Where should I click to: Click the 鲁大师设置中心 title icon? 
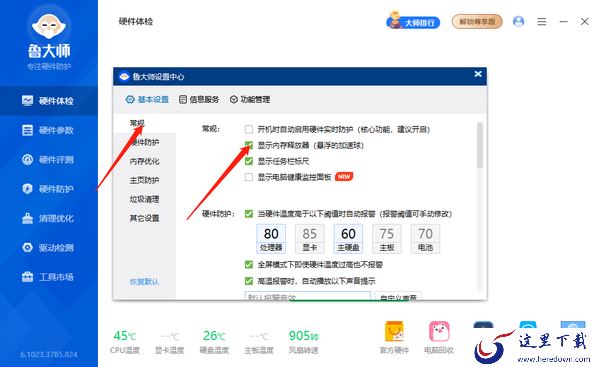(x=124, y=77)
